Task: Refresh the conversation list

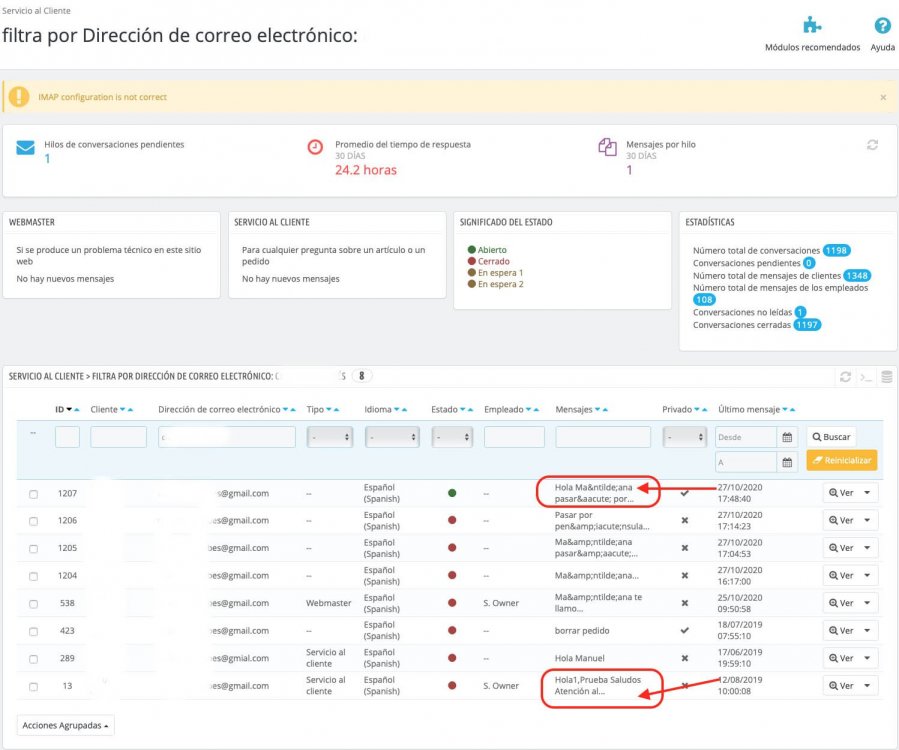Action: pos(846,377)
